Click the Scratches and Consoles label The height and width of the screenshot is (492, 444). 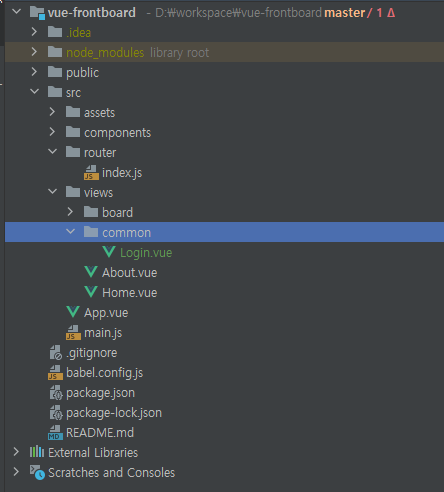pos(111,473)
